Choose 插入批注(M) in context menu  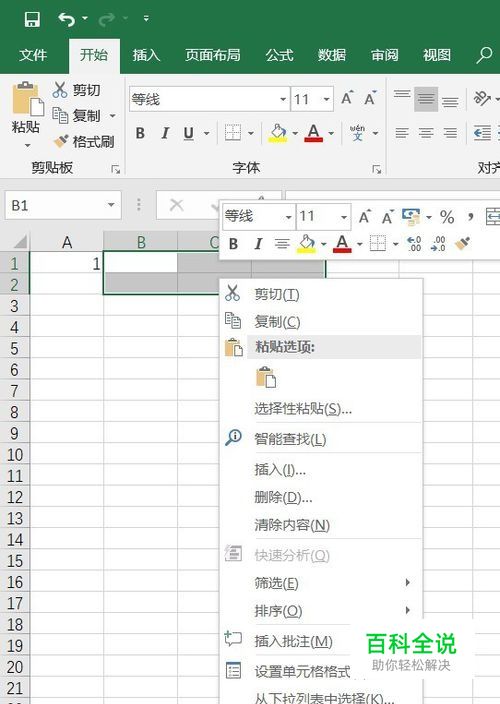click(293, 641)
